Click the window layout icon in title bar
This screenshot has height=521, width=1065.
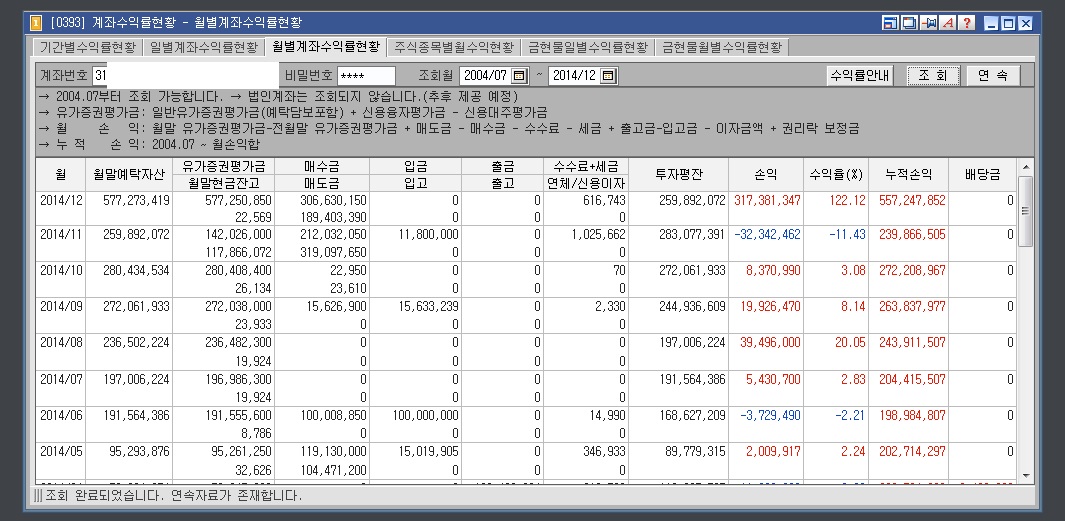890,23
